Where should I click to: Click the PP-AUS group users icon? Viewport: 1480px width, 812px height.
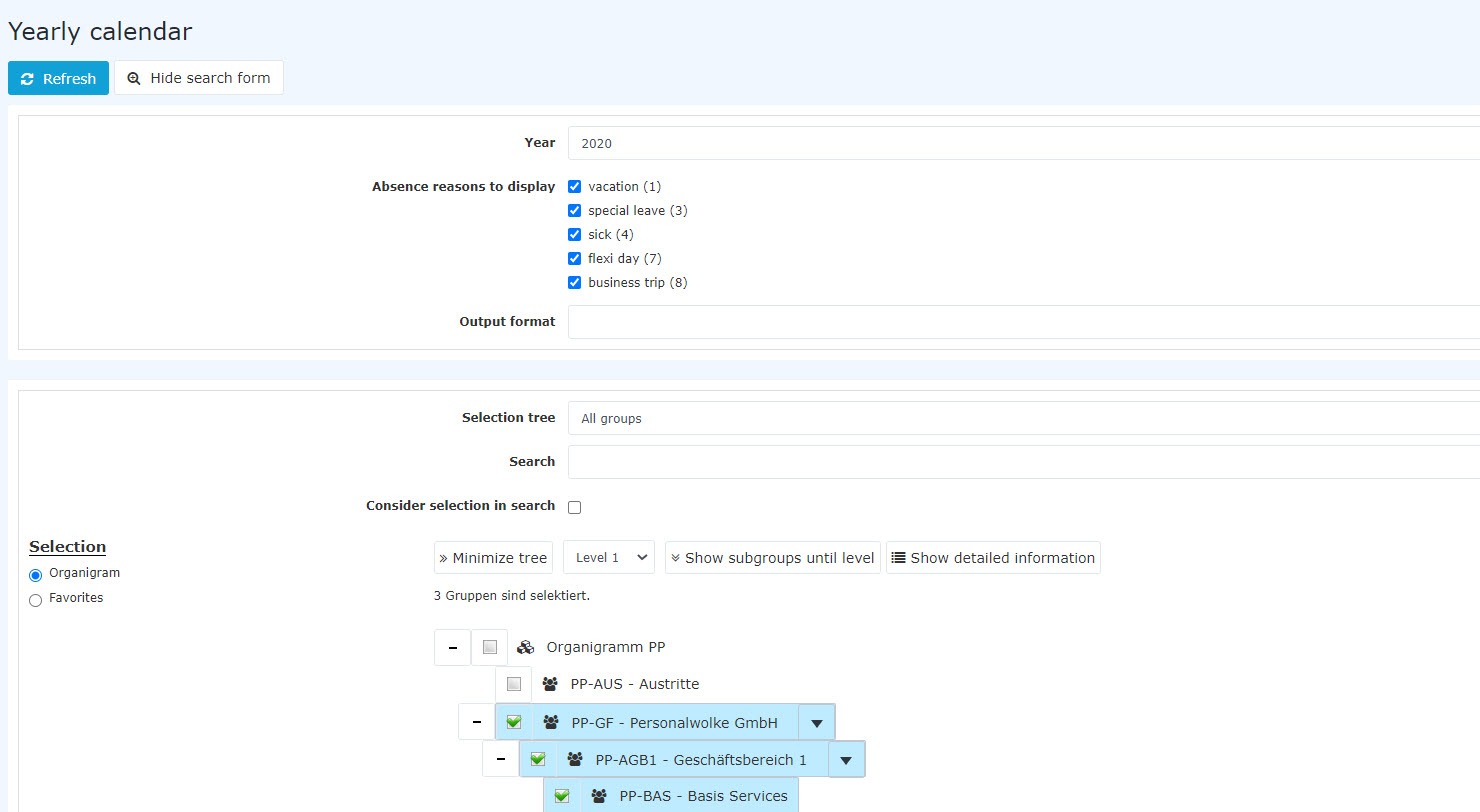pos(550,684)
